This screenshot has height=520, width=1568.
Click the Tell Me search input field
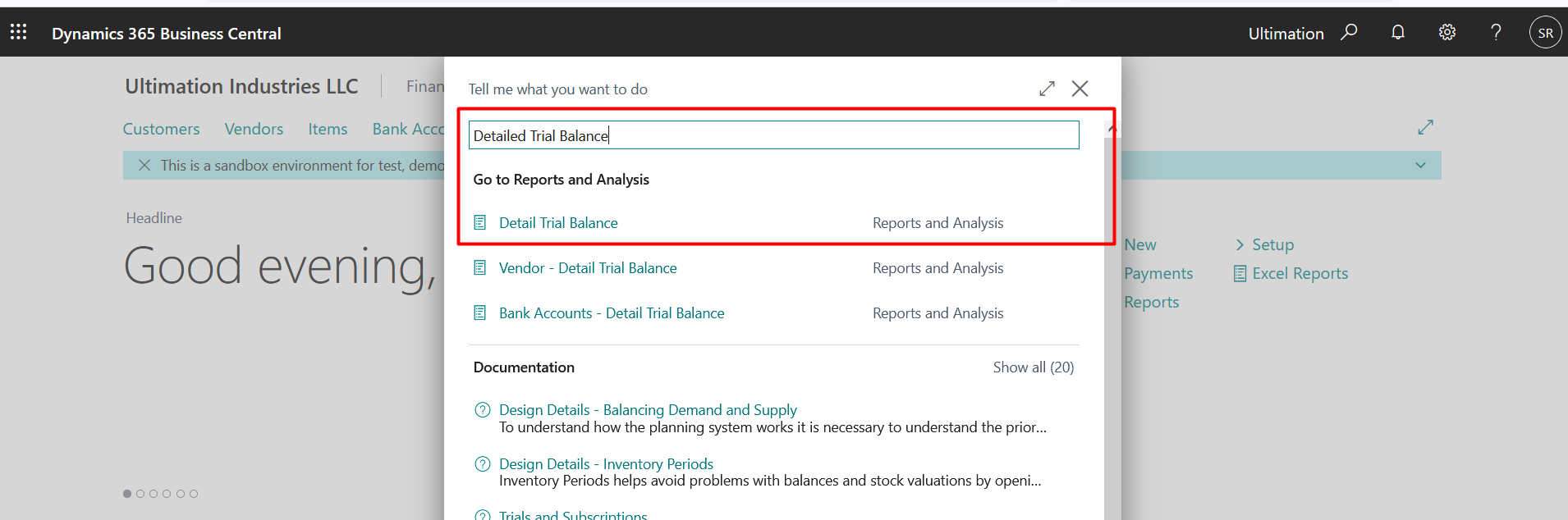tap(773, 135)
